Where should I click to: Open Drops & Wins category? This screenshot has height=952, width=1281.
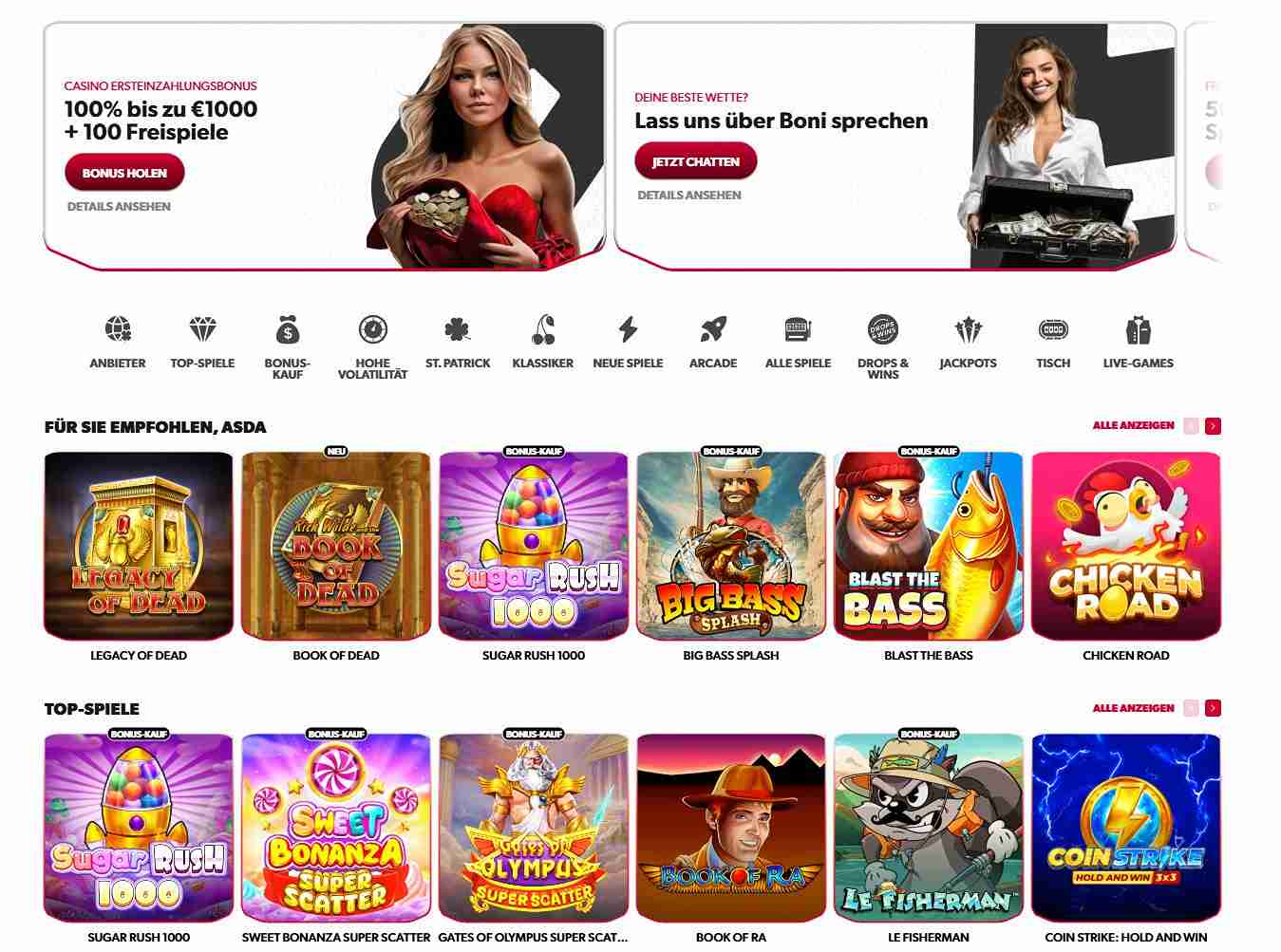coord(883,330)
